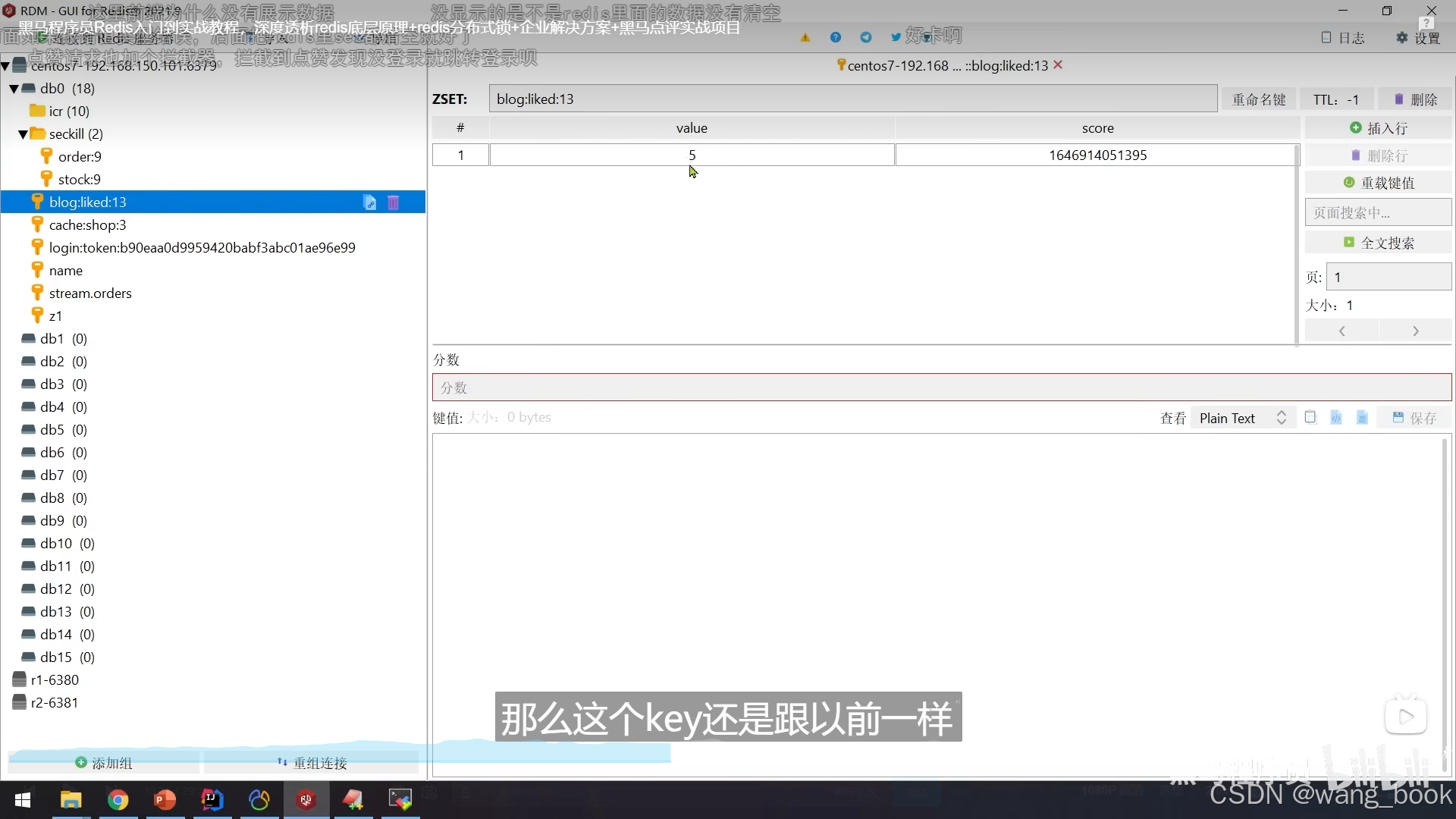Click the trash icon on blog:liked:13 row
Viewport: 1456px width, 819px height.
pos(394,202)
